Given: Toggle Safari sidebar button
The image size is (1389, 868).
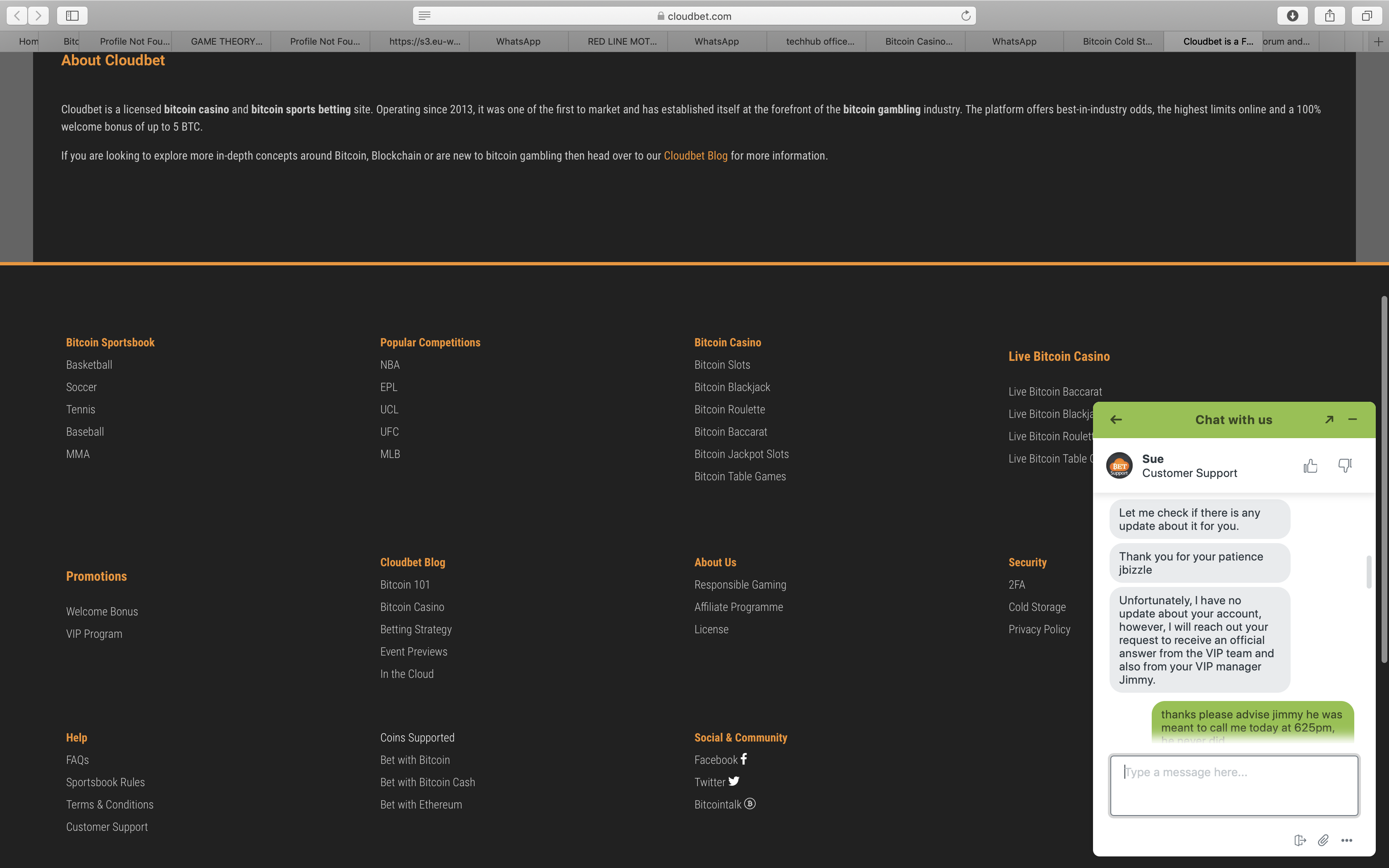Looking at the screenshot, I should point(72,16).
